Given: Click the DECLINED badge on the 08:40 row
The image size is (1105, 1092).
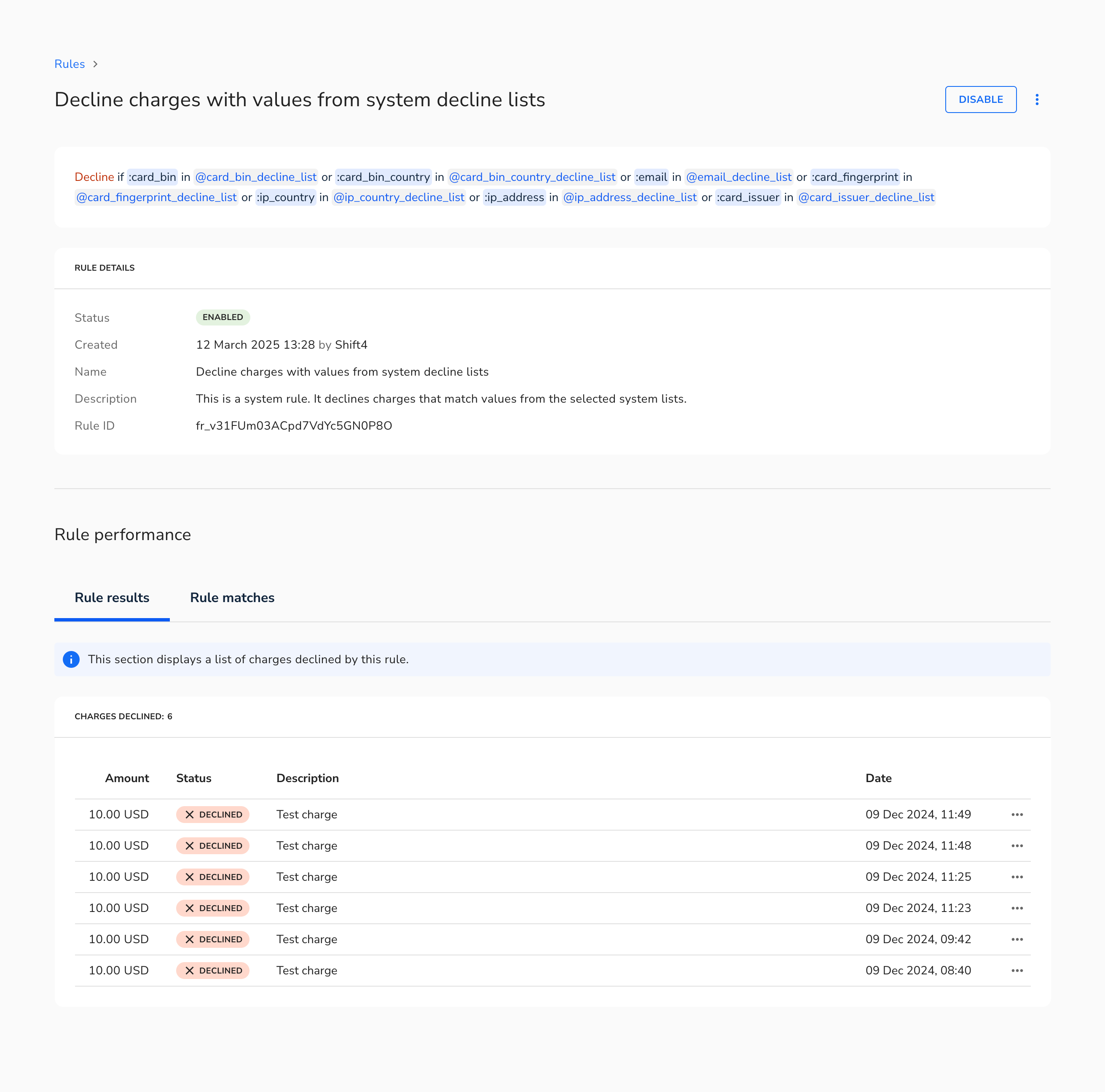Looking at the screenshot, I should coord(213,971).
